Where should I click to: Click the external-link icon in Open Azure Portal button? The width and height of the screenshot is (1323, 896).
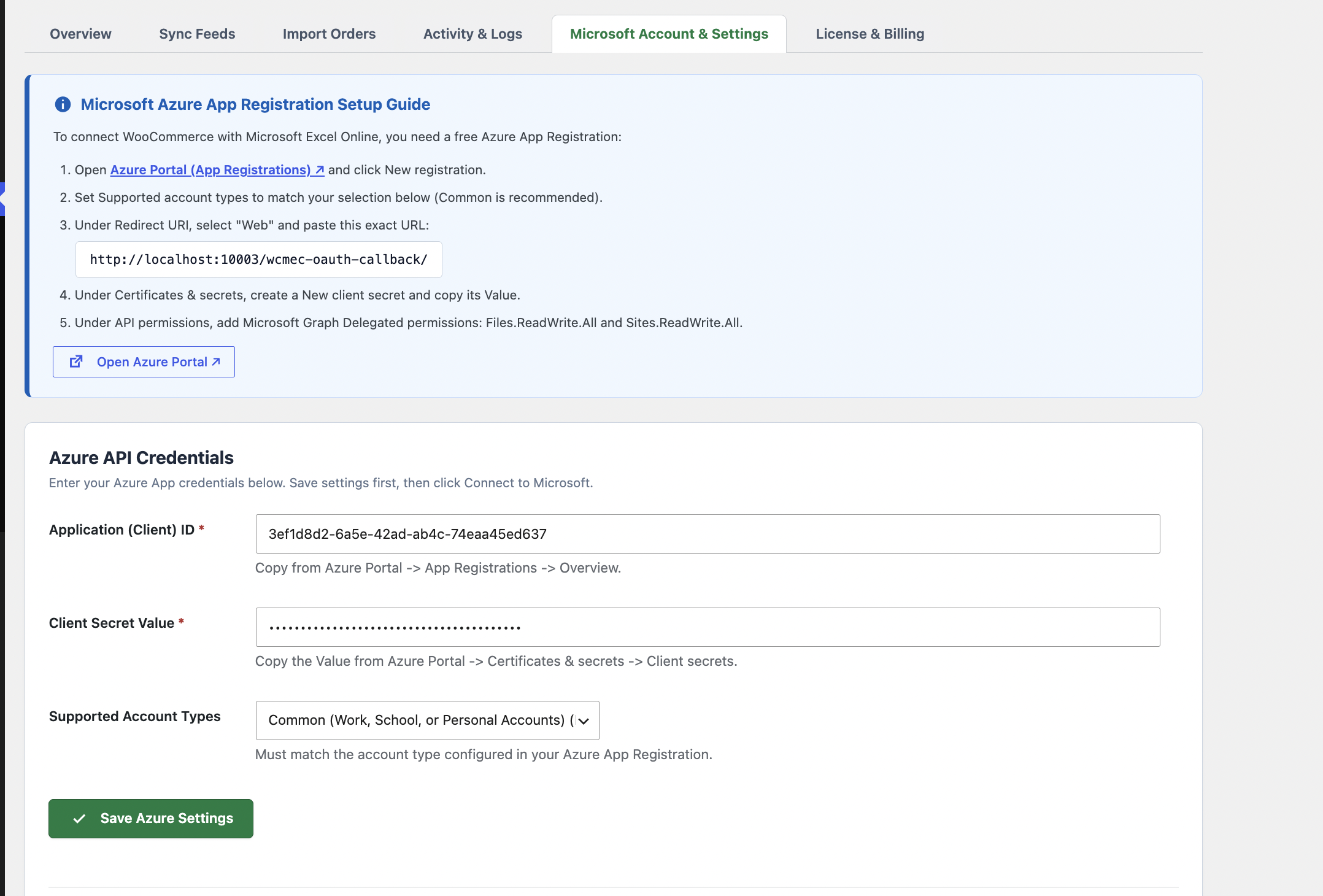pyautogui.click(x=76, y=361)
